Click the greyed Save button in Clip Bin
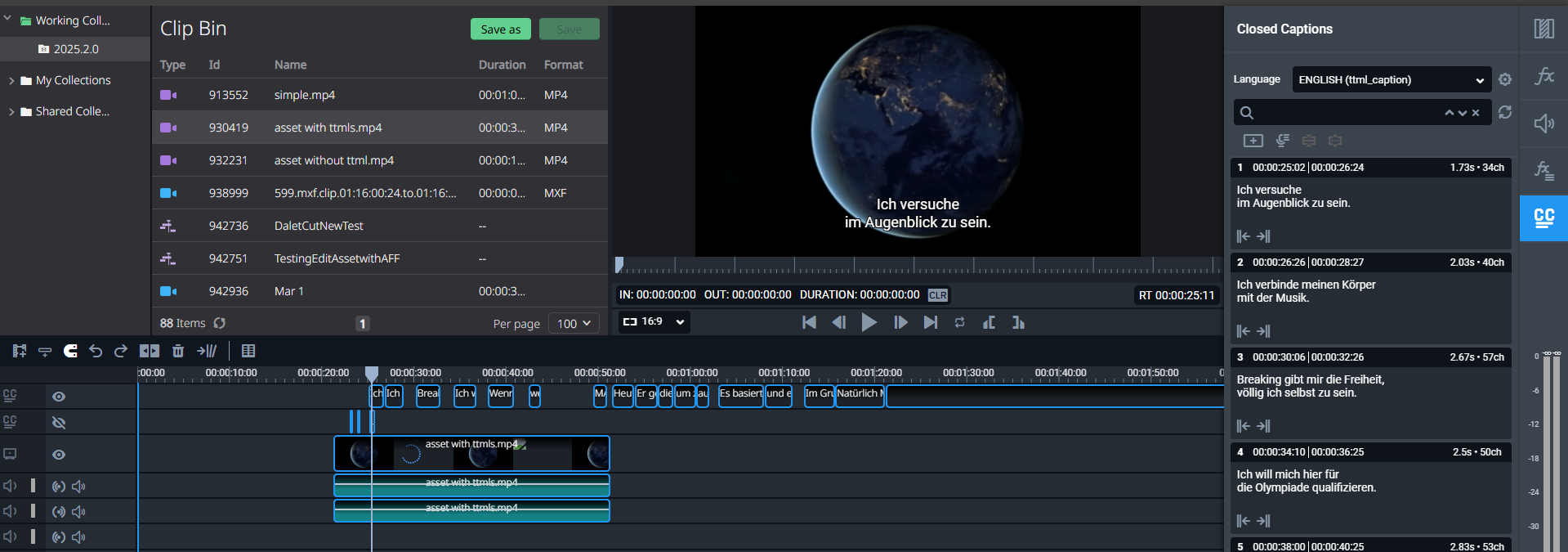Screen dimensions: 1568x552 [570, 29]
